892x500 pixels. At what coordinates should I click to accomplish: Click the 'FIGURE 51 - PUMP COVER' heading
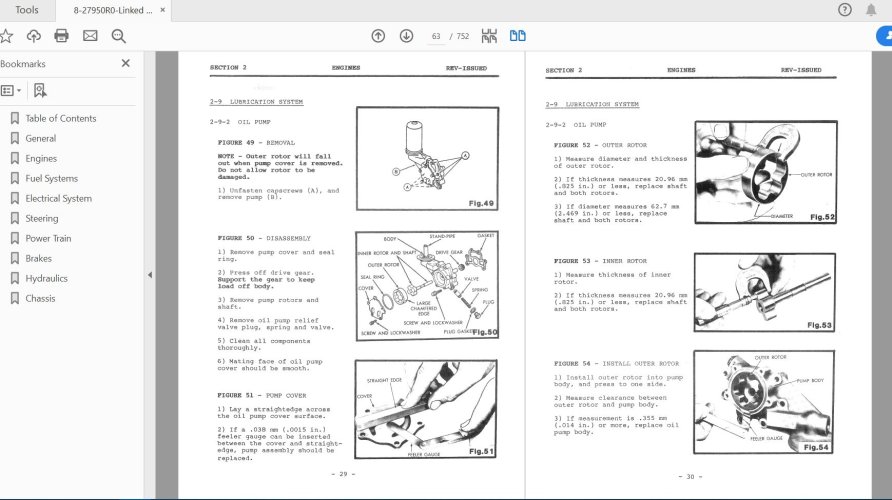coord(262,395)
